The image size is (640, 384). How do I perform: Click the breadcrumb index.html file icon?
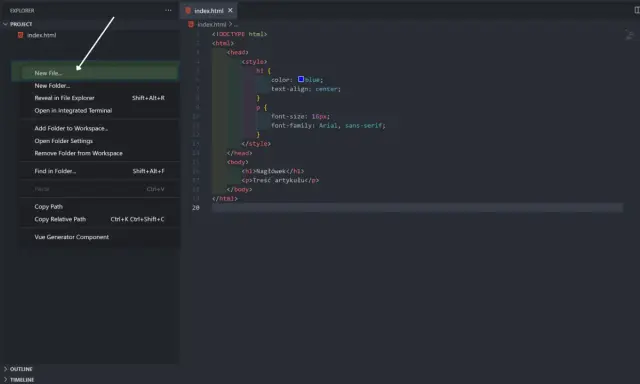[x=191, y=24]
